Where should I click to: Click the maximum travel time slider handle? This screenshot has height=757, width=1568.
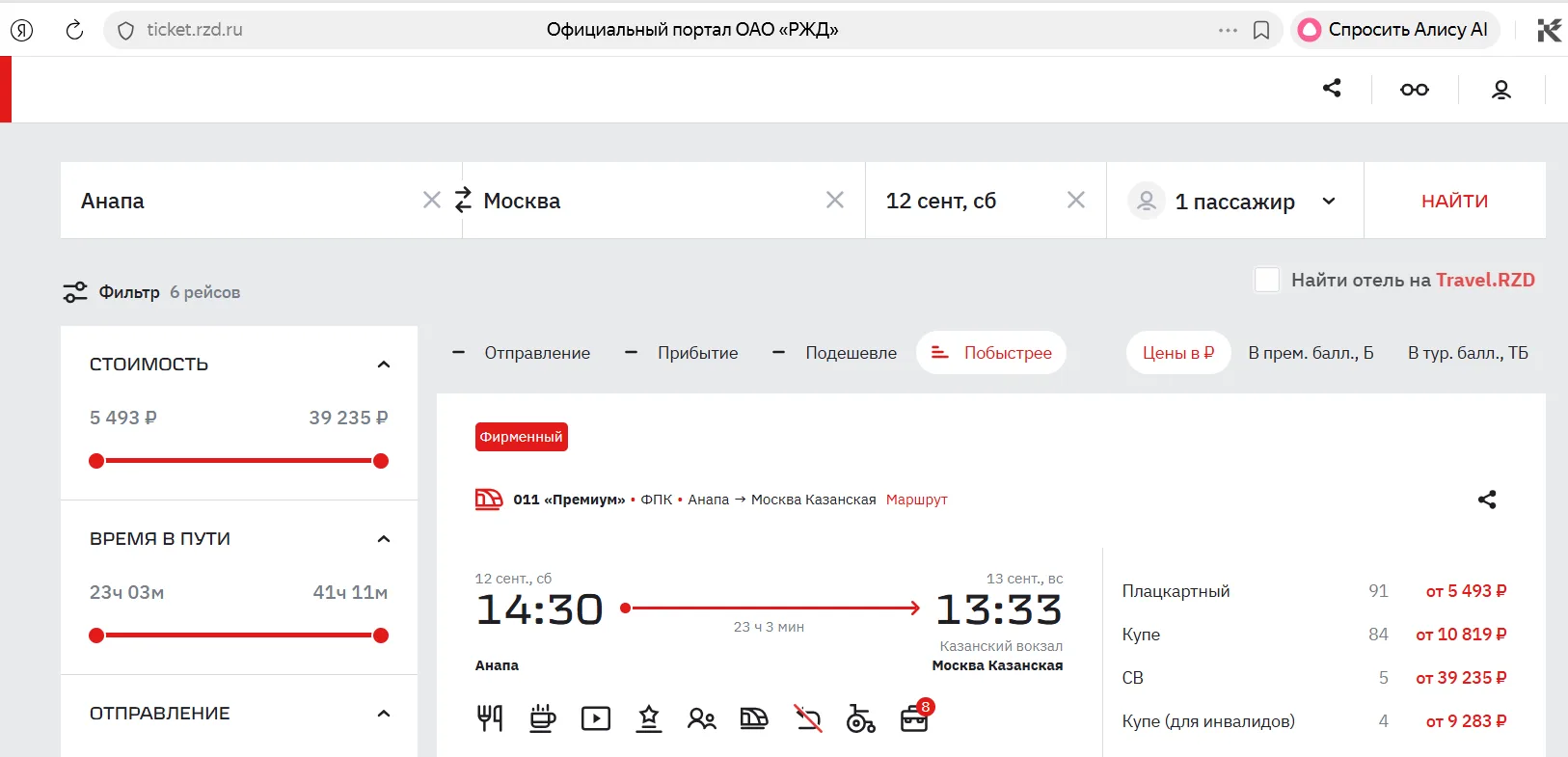381,635
